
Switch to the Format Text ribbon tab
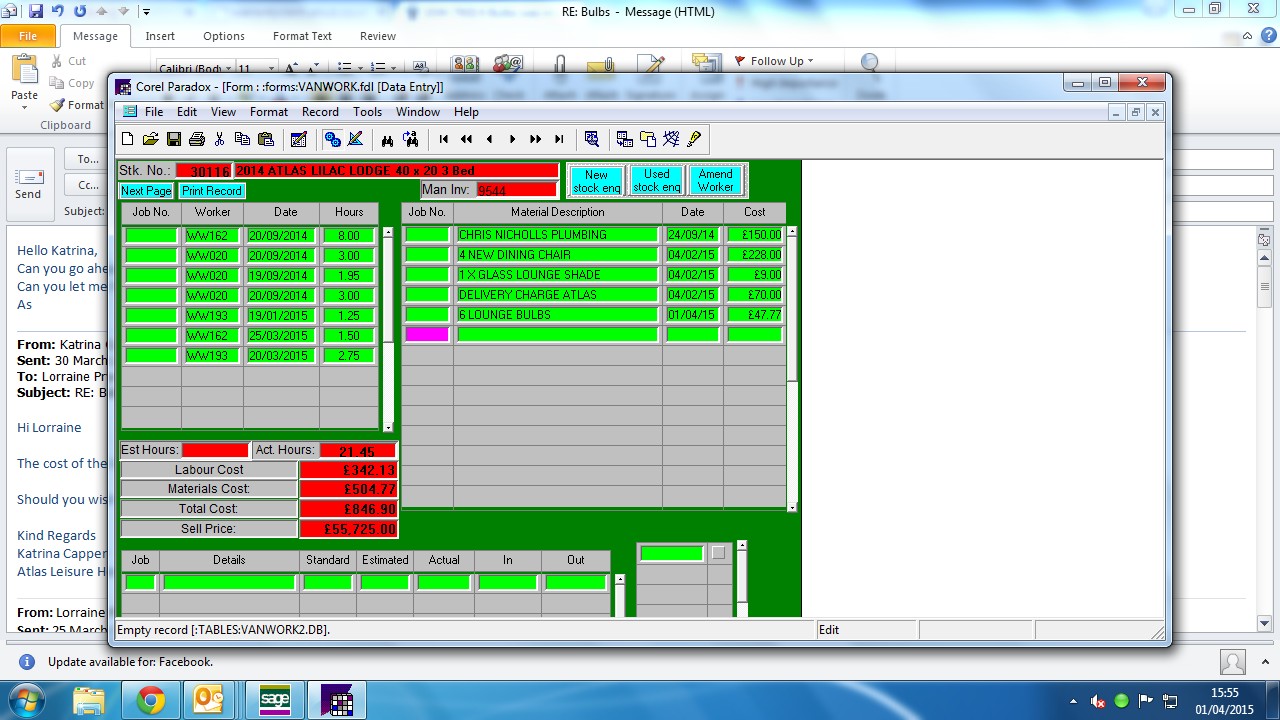point(302,36)
